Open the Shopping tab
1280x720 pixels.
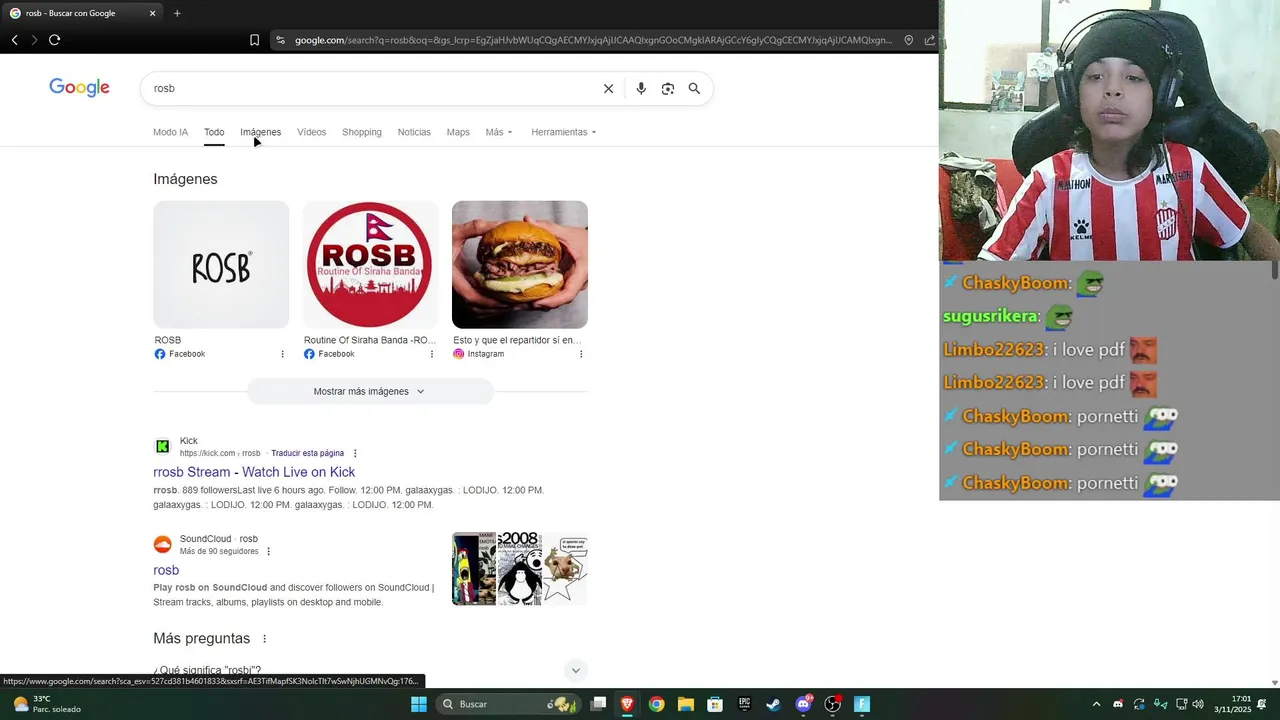[x=362, y=132]
